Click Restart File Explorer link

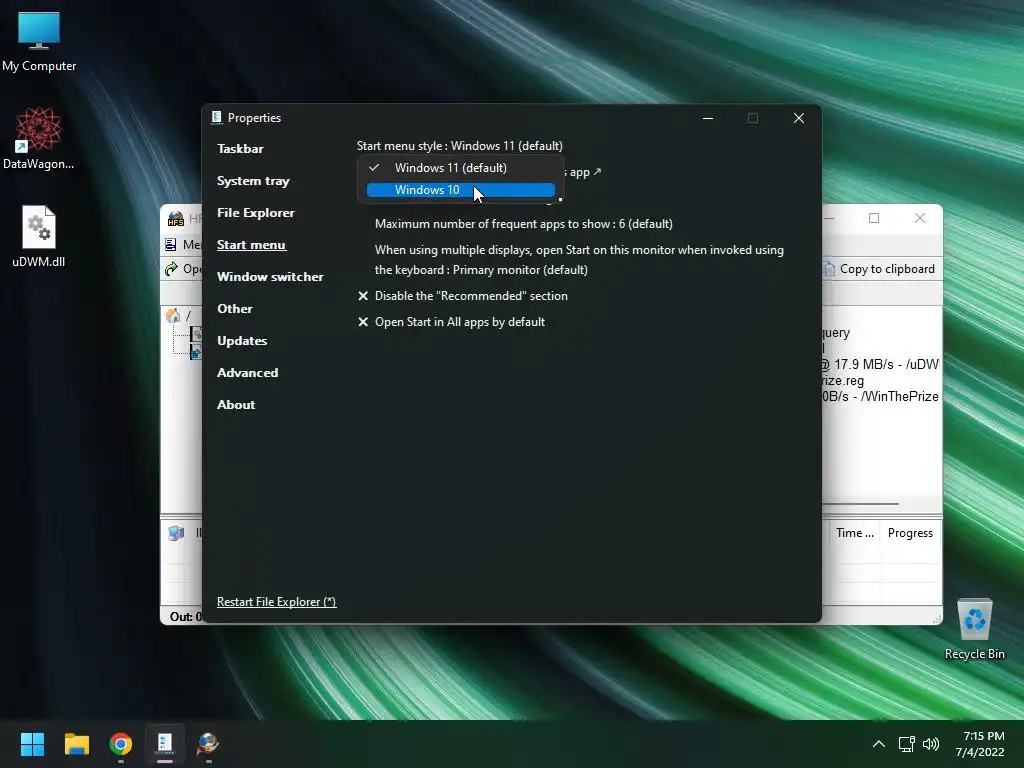(276, 602)
